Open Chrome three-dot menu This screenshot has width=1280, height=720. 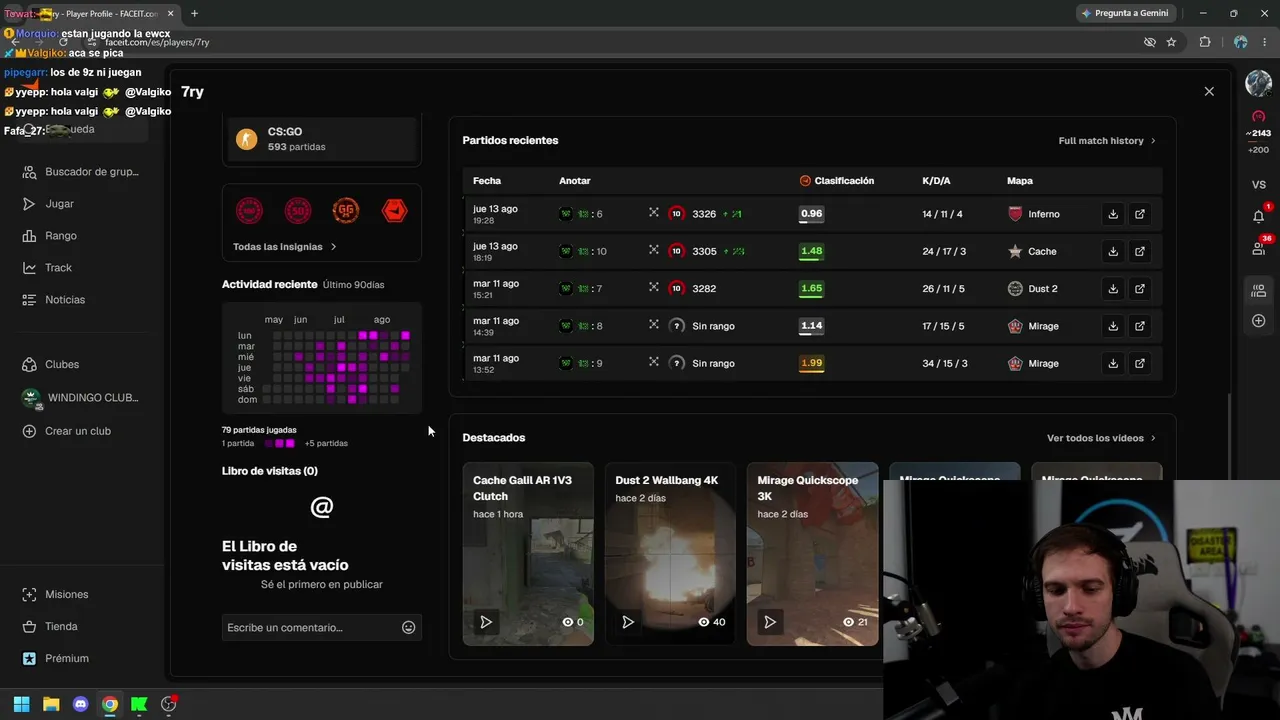1264,42
